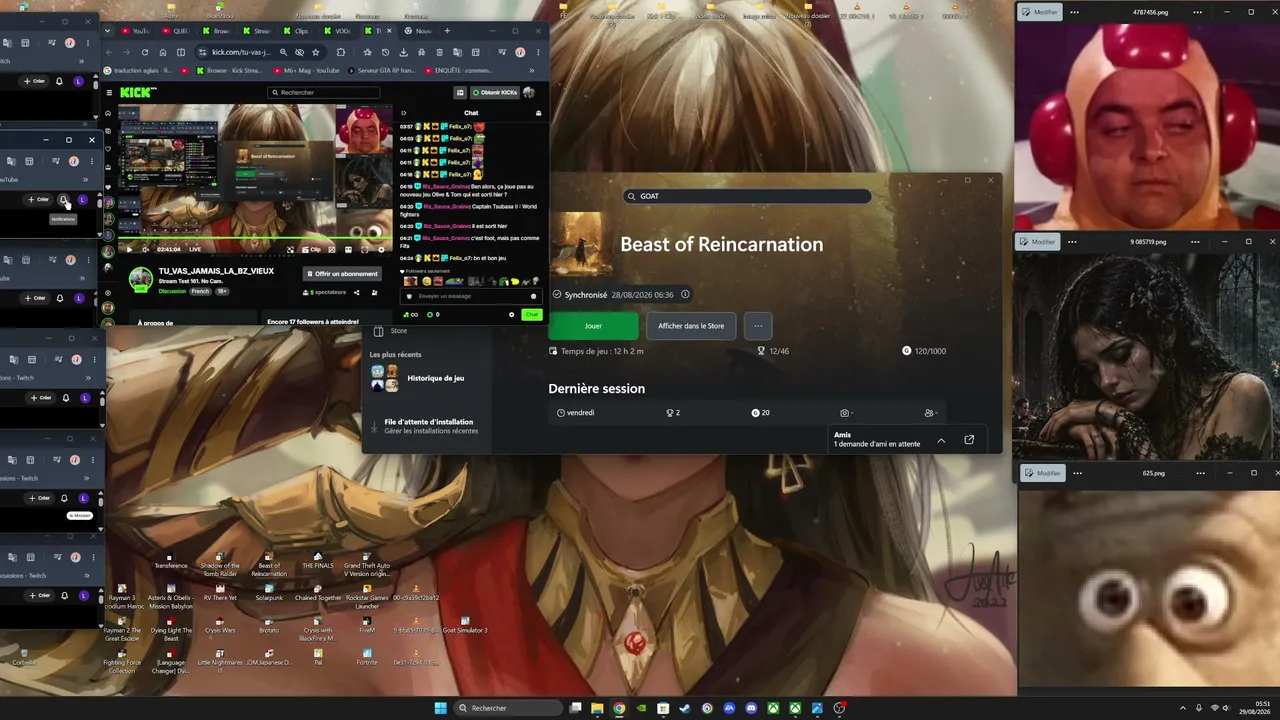Reload the Kick page
This screenshot has width=1280, height=720.
coord(145,52)
